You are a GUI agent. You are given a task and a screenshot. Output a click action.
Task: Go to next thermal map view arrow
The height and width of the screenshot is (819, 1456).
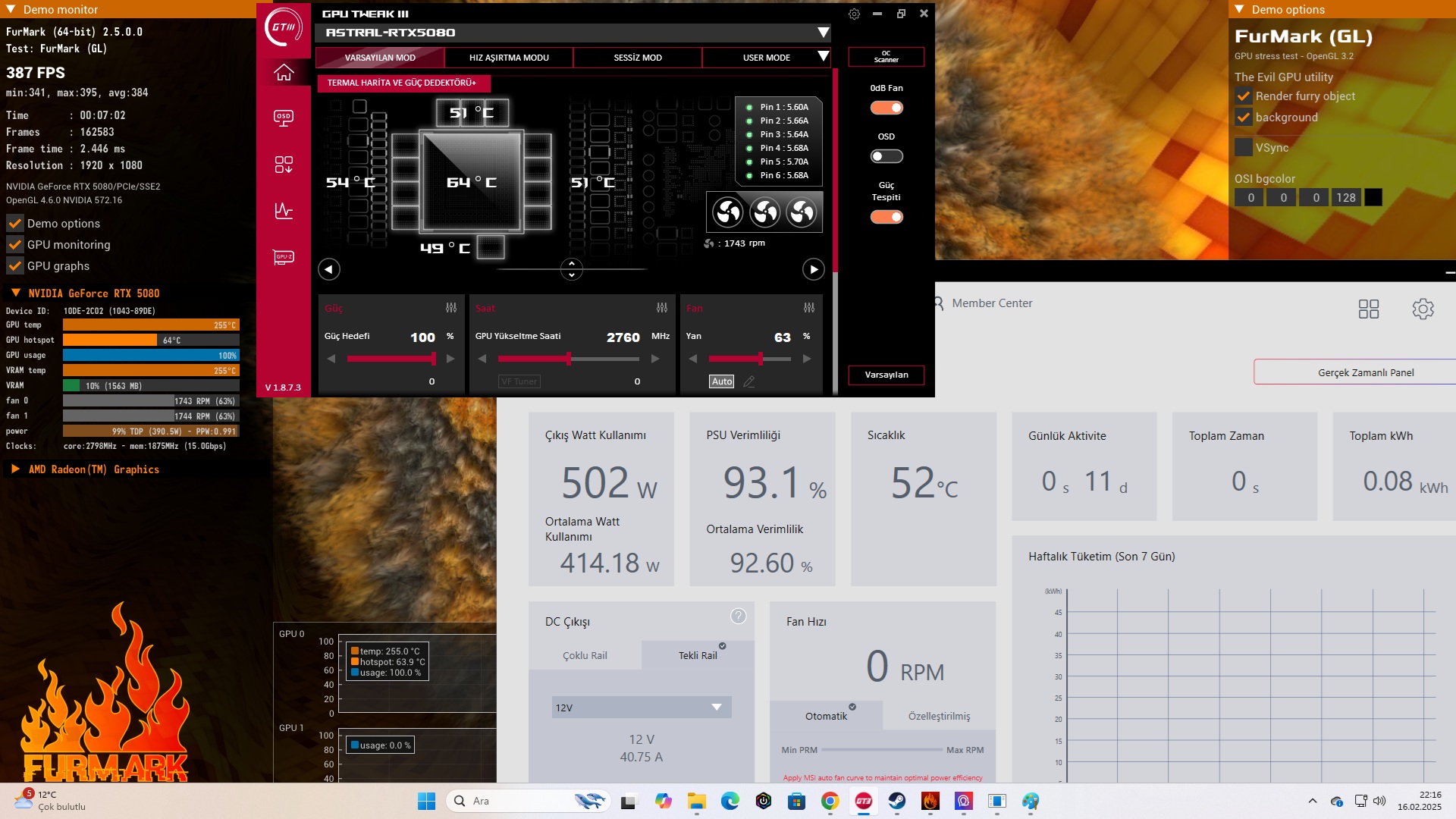(813, 269)
